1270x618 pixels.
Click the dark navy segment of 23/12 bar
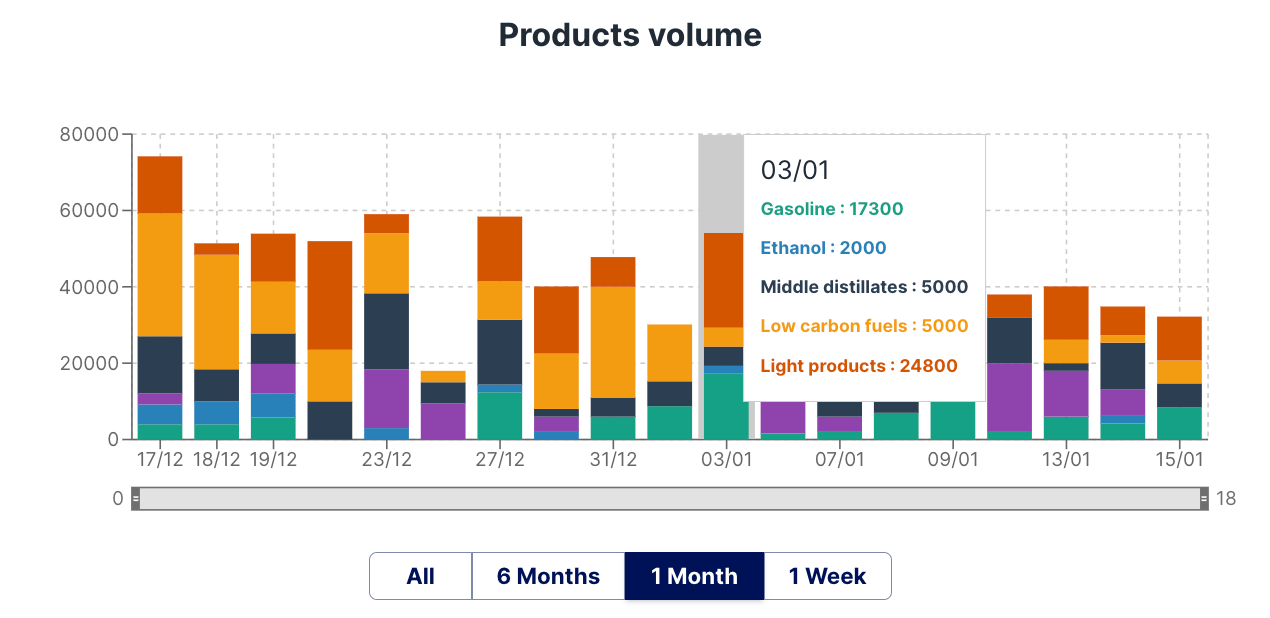point(386,331)
